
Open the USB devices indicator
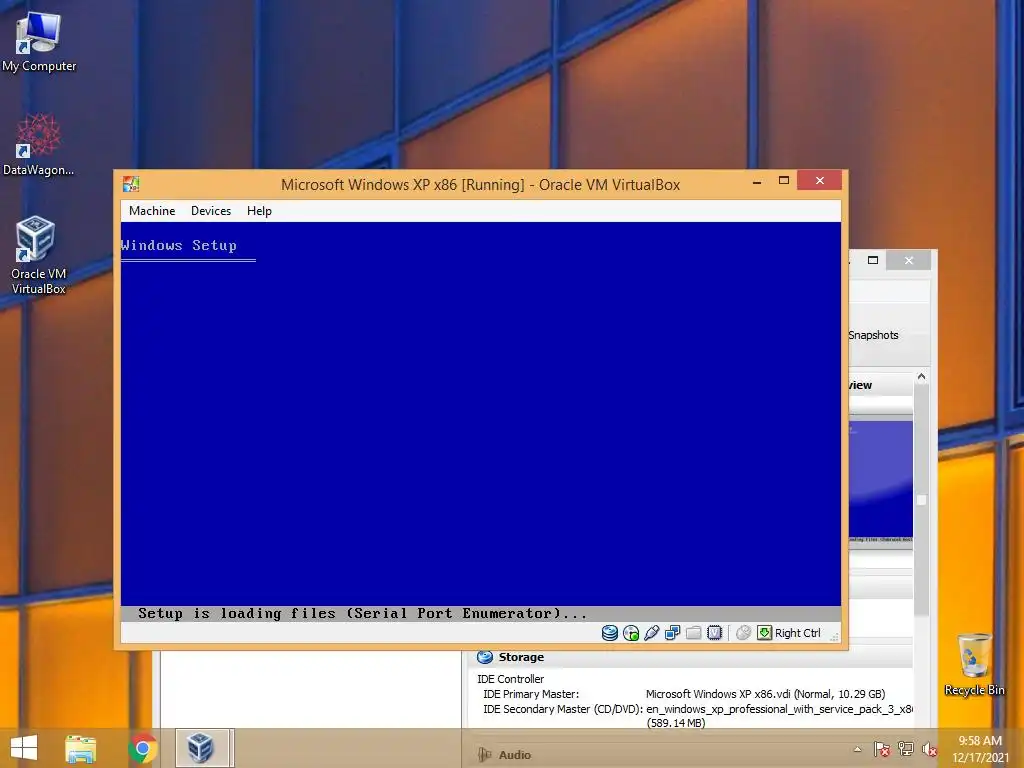[651, 633]
